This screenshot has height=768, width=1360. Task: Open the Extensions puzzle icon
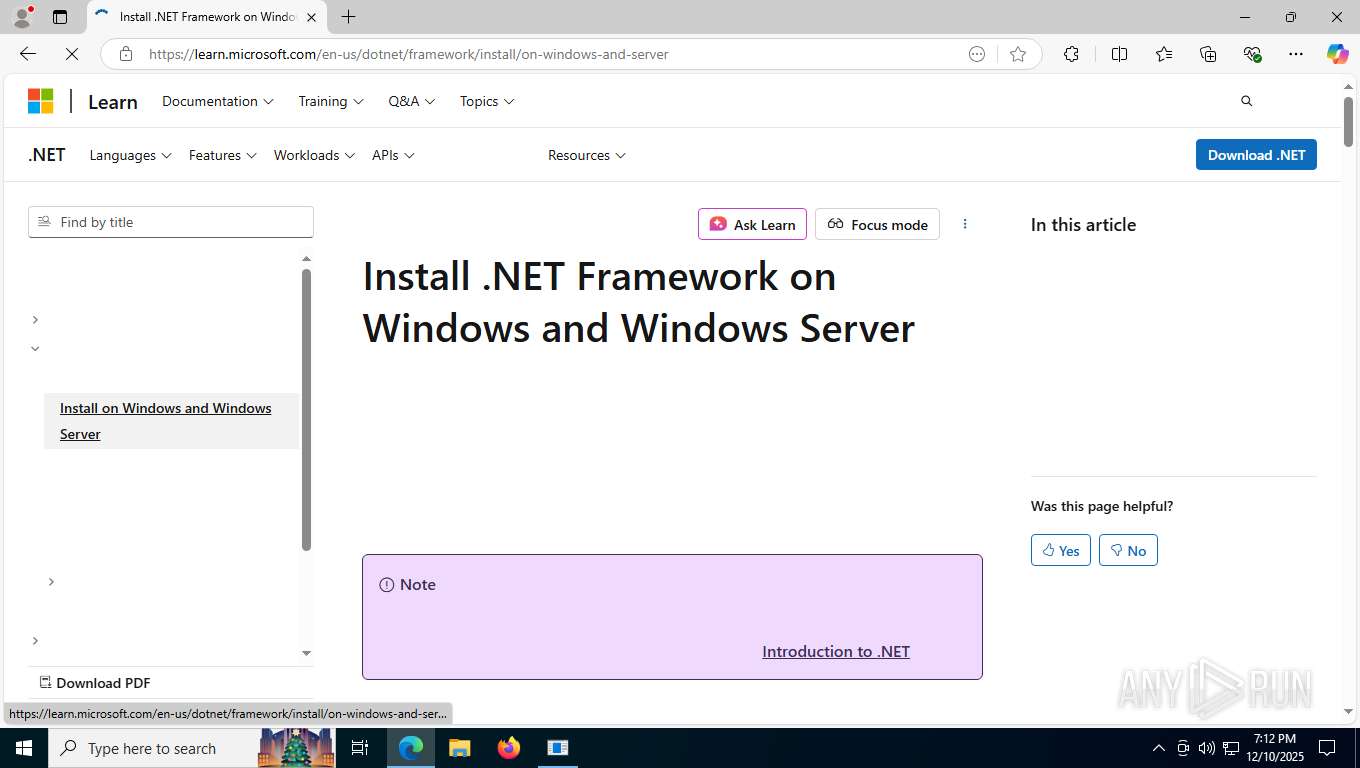pos(1071,54)
